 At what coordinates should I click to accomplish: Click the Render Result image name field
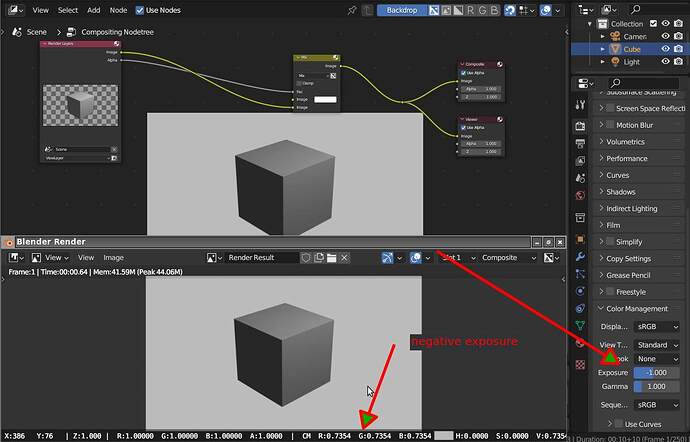(262, 258)
